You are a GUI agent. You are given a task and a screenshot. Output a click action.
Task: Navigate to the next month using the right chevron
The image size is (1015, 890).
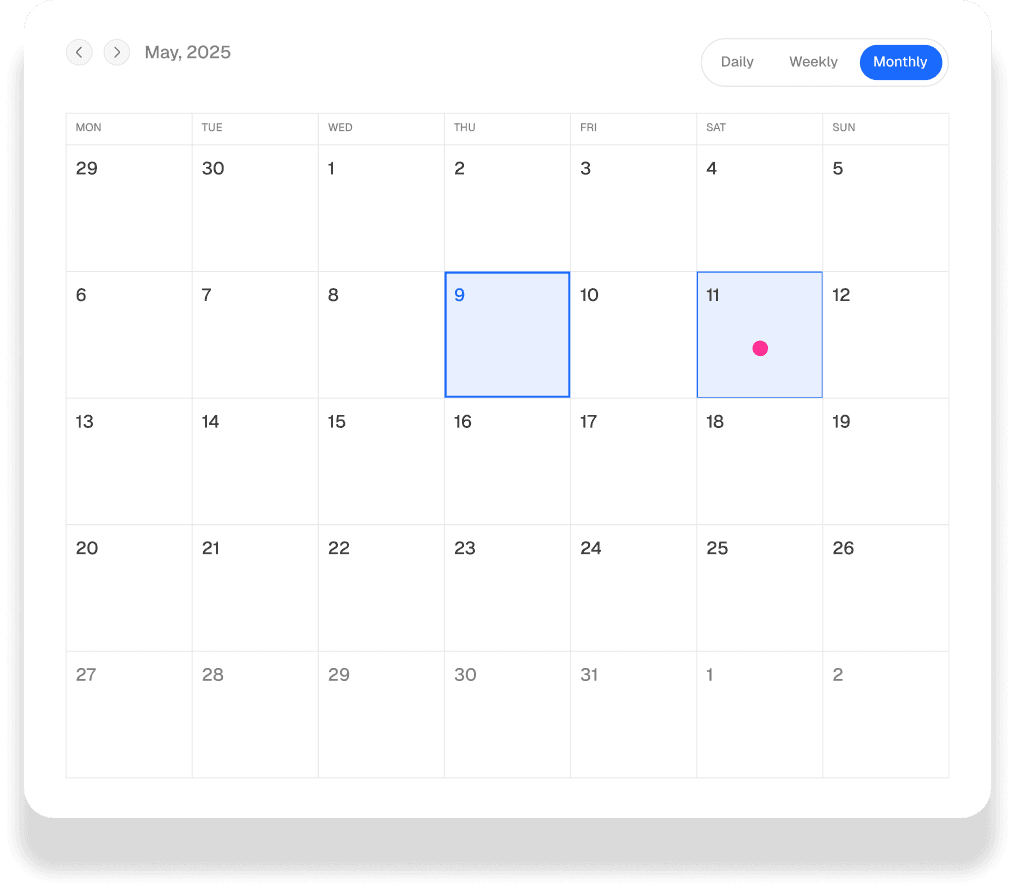click(117, 52)
